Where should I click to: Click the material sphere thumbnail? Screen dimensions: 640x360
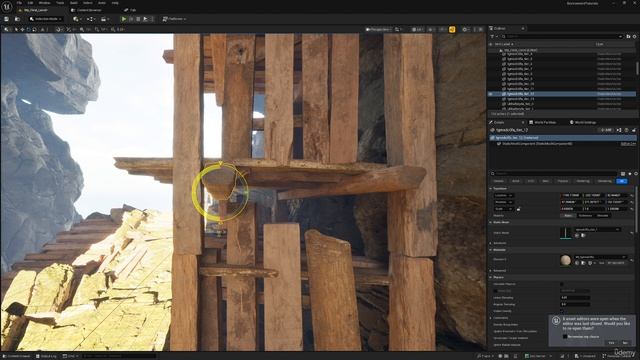(566, 260)
